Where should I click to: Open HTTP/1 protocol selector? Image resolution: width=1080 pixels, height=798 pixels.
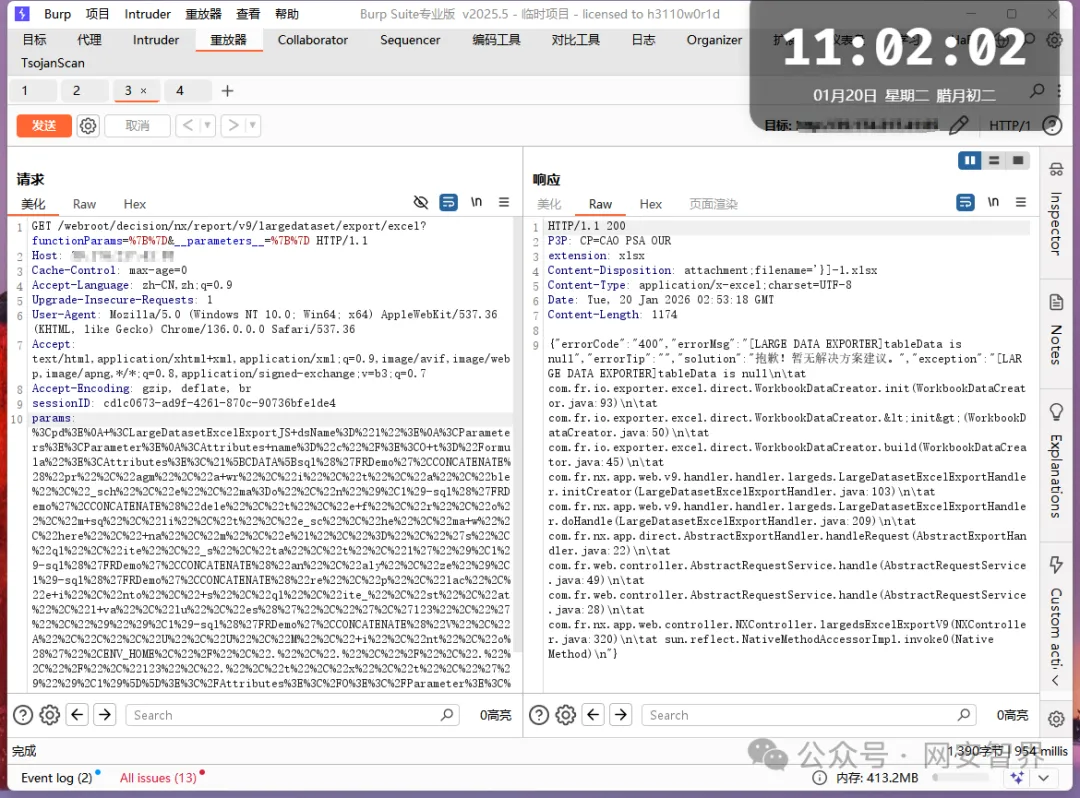tap(1010, 125)
